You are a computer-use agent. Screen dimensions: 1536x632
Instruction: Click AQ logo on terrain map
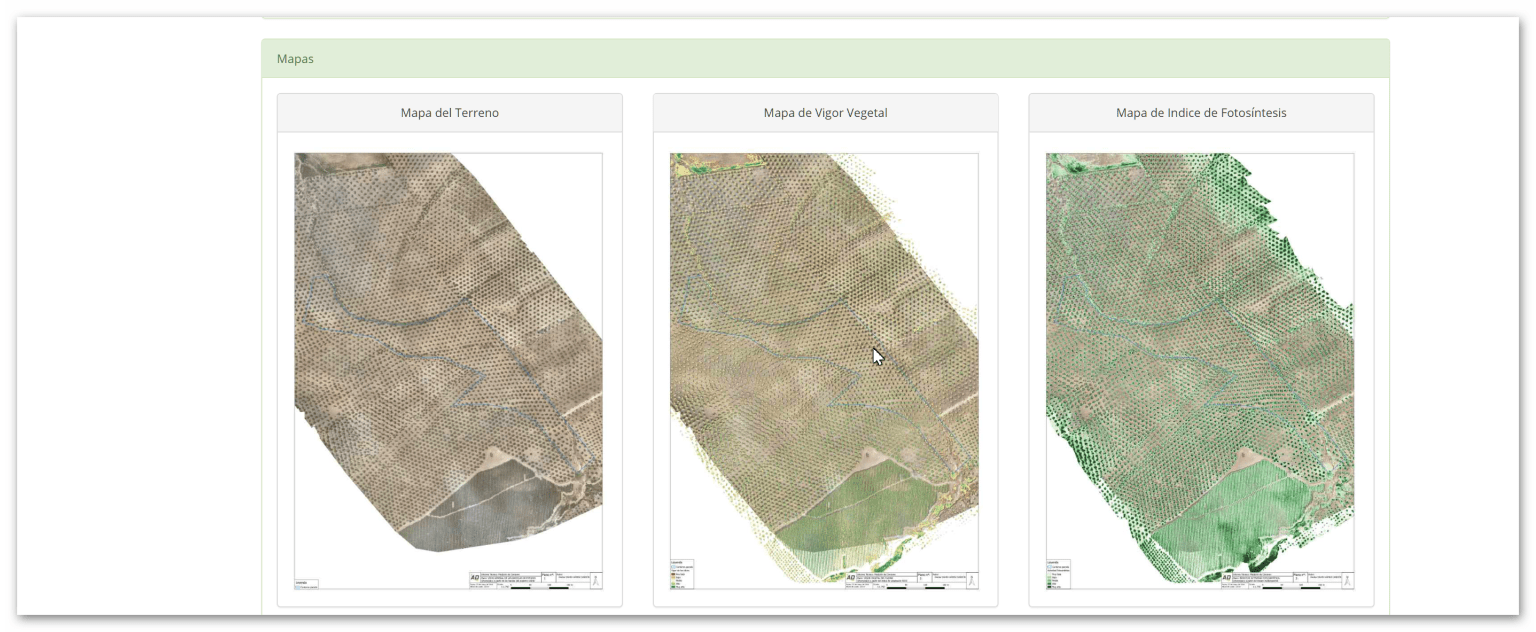tap(475, 578)
